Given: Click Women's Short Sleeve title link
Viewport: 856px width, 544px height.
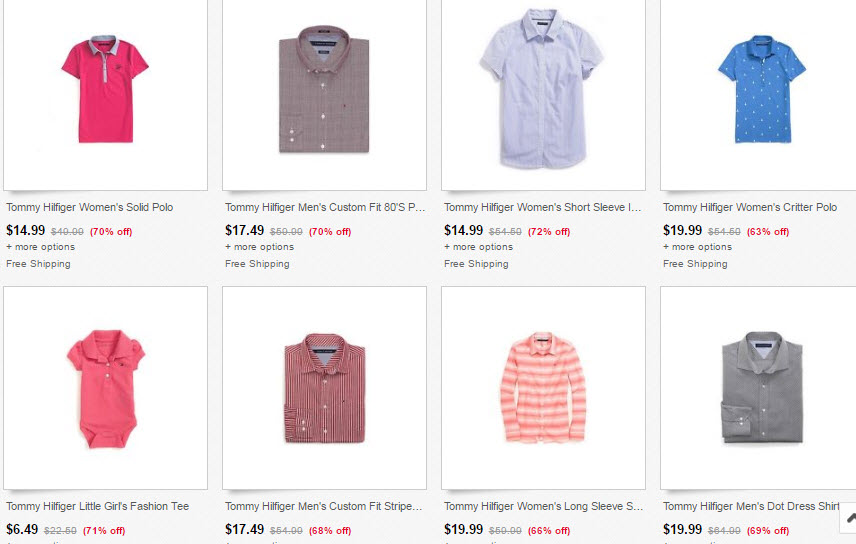Looking at the screenshot, I should click(542, 207).
